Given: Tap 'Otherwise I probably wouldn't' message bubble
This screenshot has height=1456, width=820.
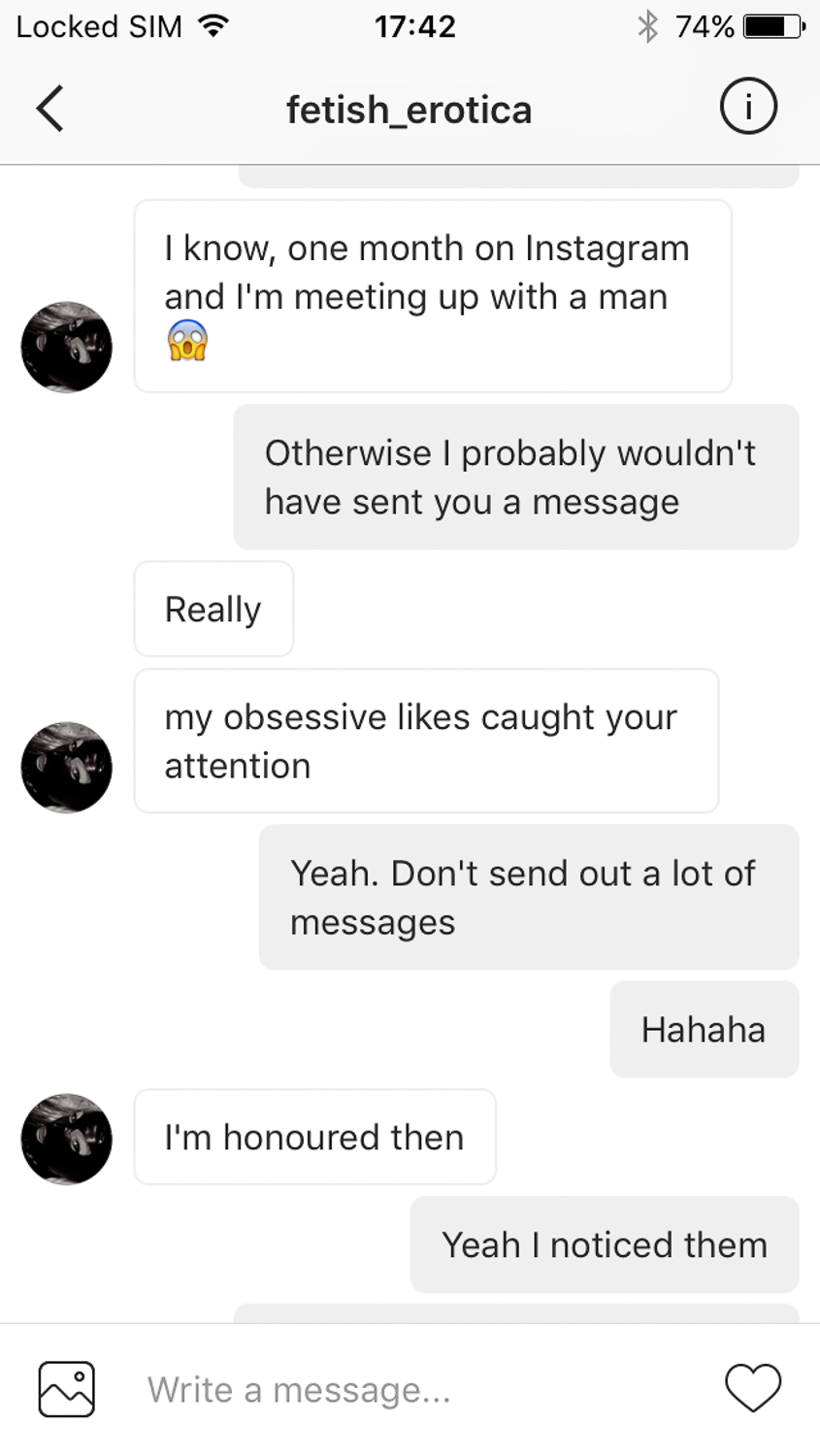Looking at the screenshot, I should tap(516, 477).
